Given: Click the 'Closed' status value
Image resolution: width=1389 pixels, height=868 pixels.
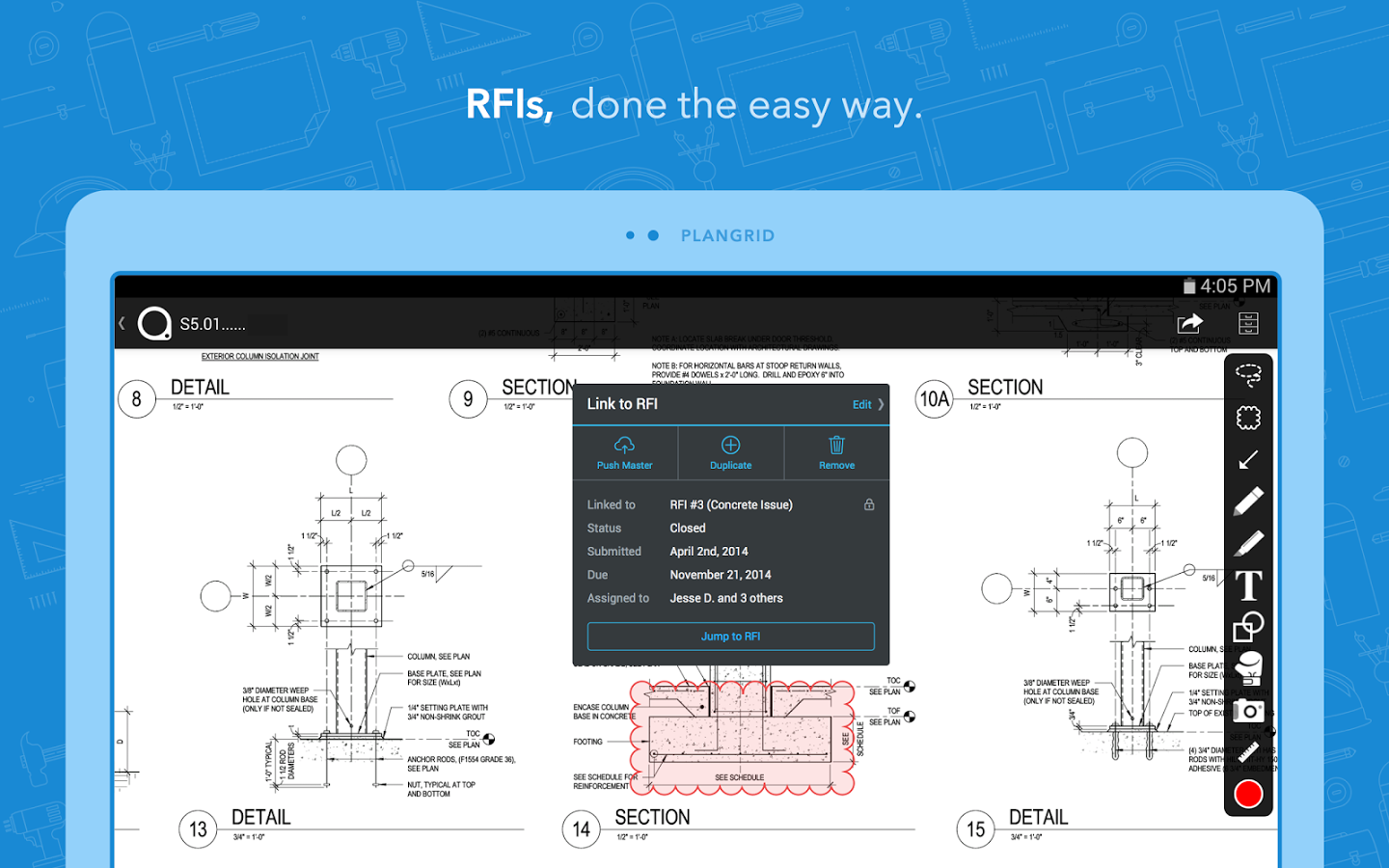Looking at the screenshot, I should 688,528.
